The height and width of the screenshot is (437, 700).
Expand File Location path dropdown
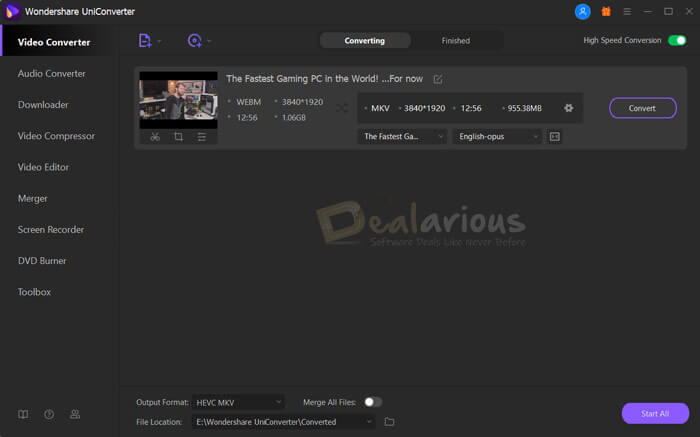[x=283, y=422]
